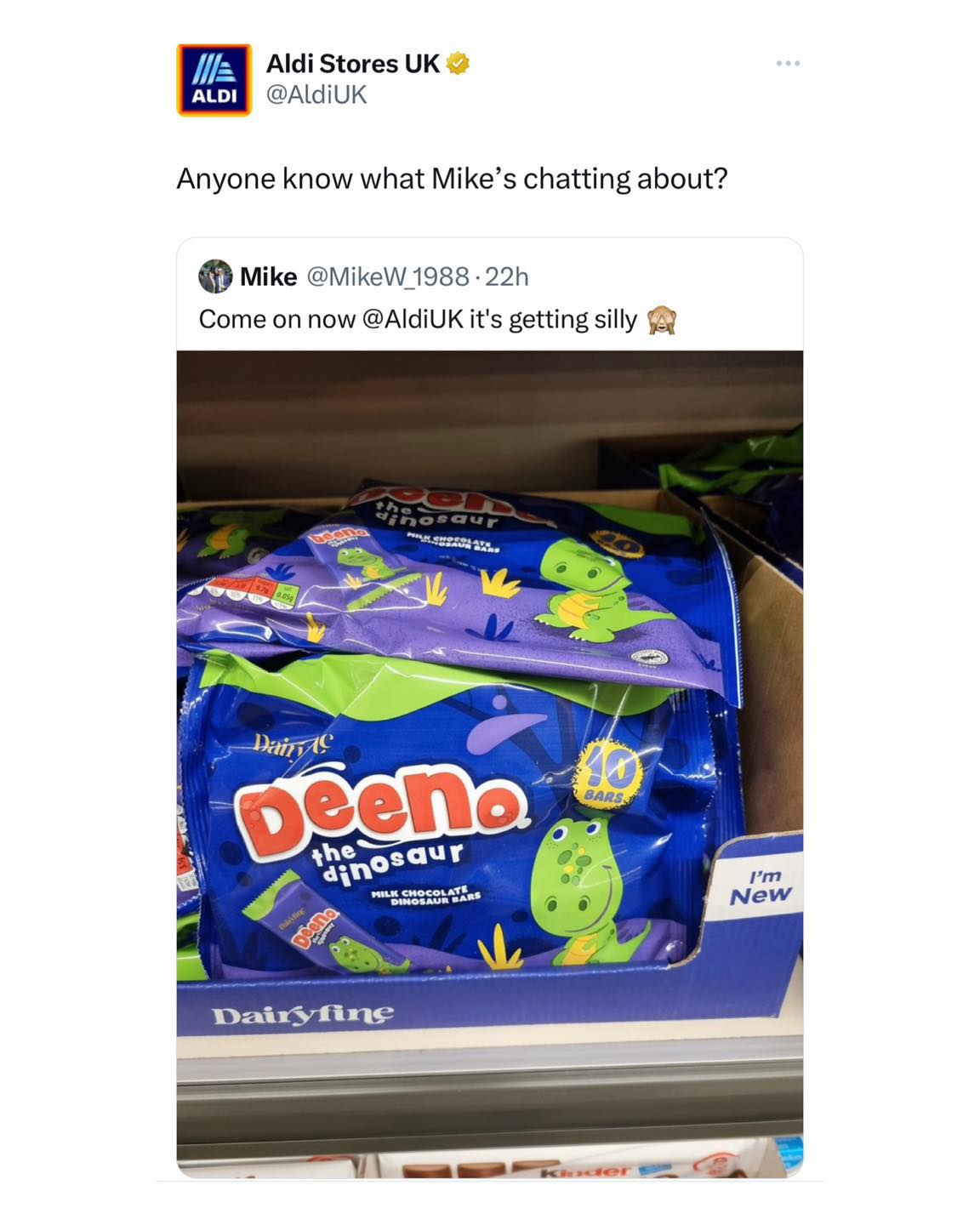Click the yellow 10 Bars badge on the bag

click(x=610, y=773)
